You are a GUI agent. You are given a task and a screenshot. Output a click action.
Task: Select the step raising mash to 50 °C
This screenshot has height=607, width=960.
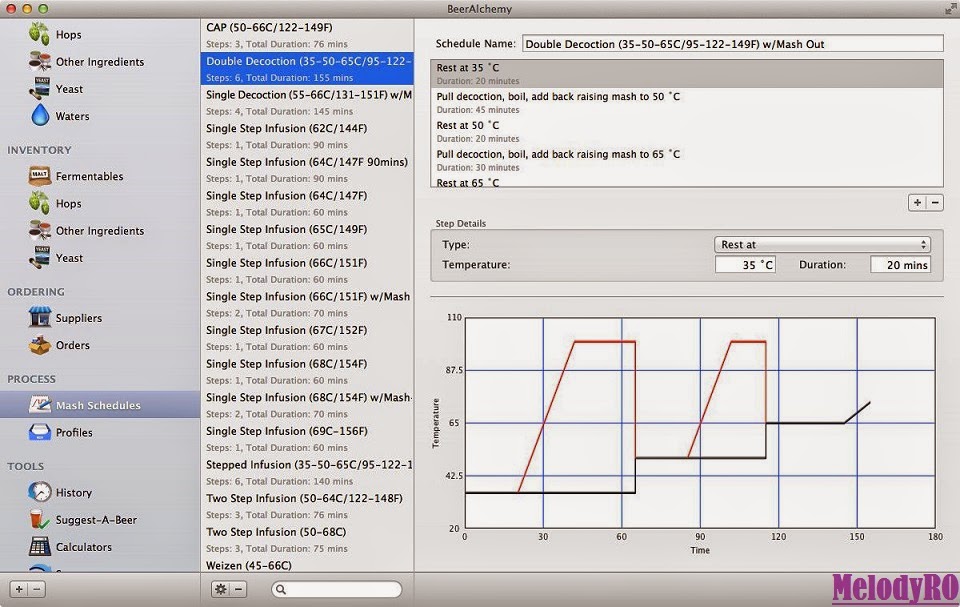(687, 102)
